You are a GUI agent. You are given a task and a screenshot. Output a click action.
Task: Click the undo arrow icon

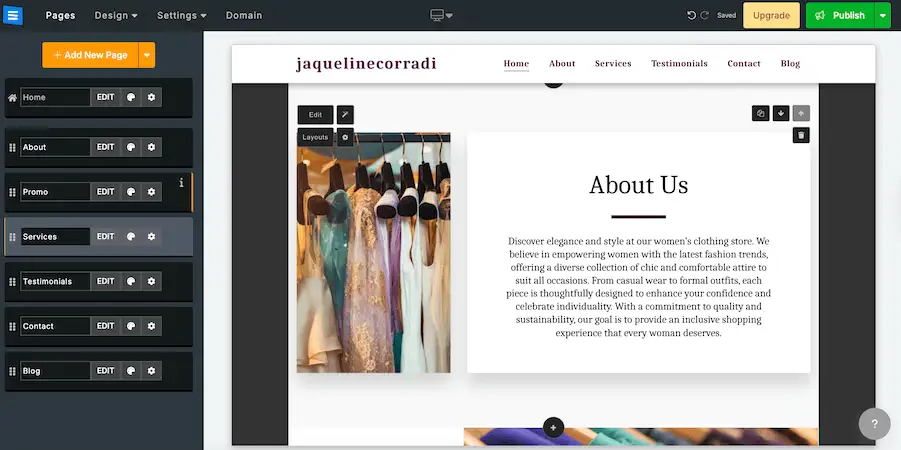click(x=691, y=16)
